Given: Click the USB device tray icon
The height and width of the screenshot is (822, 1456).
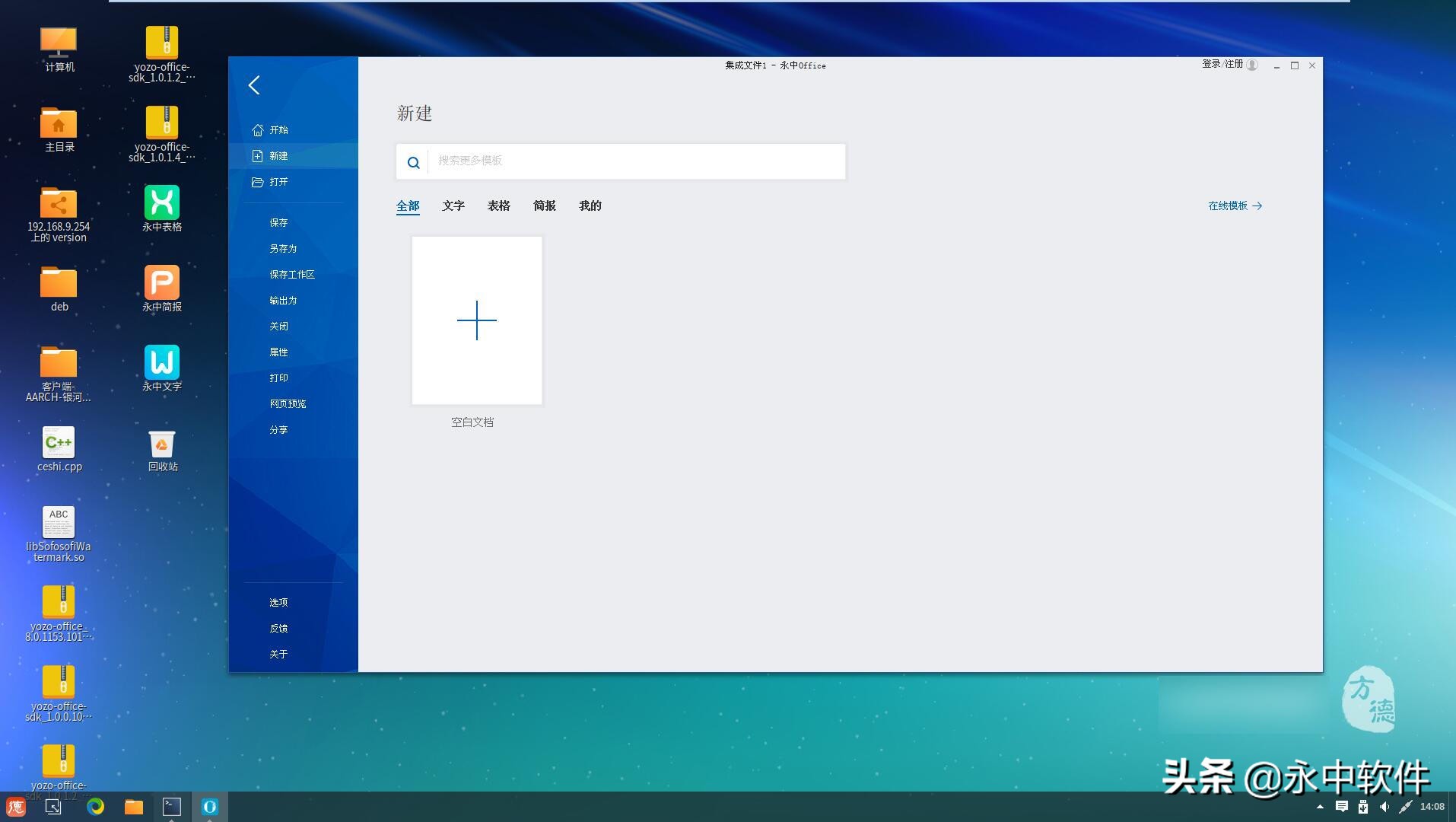Looking at the screenshot, I should pyautogui.click(x=1363, y=807).
